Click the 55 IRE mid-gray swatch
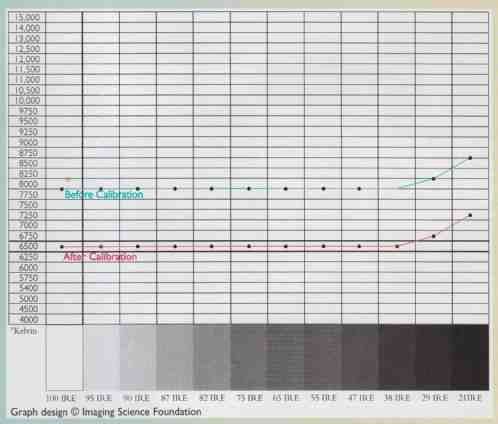Image resolution: width=498 pixels, height=424 pixels. tap(323, 357)
